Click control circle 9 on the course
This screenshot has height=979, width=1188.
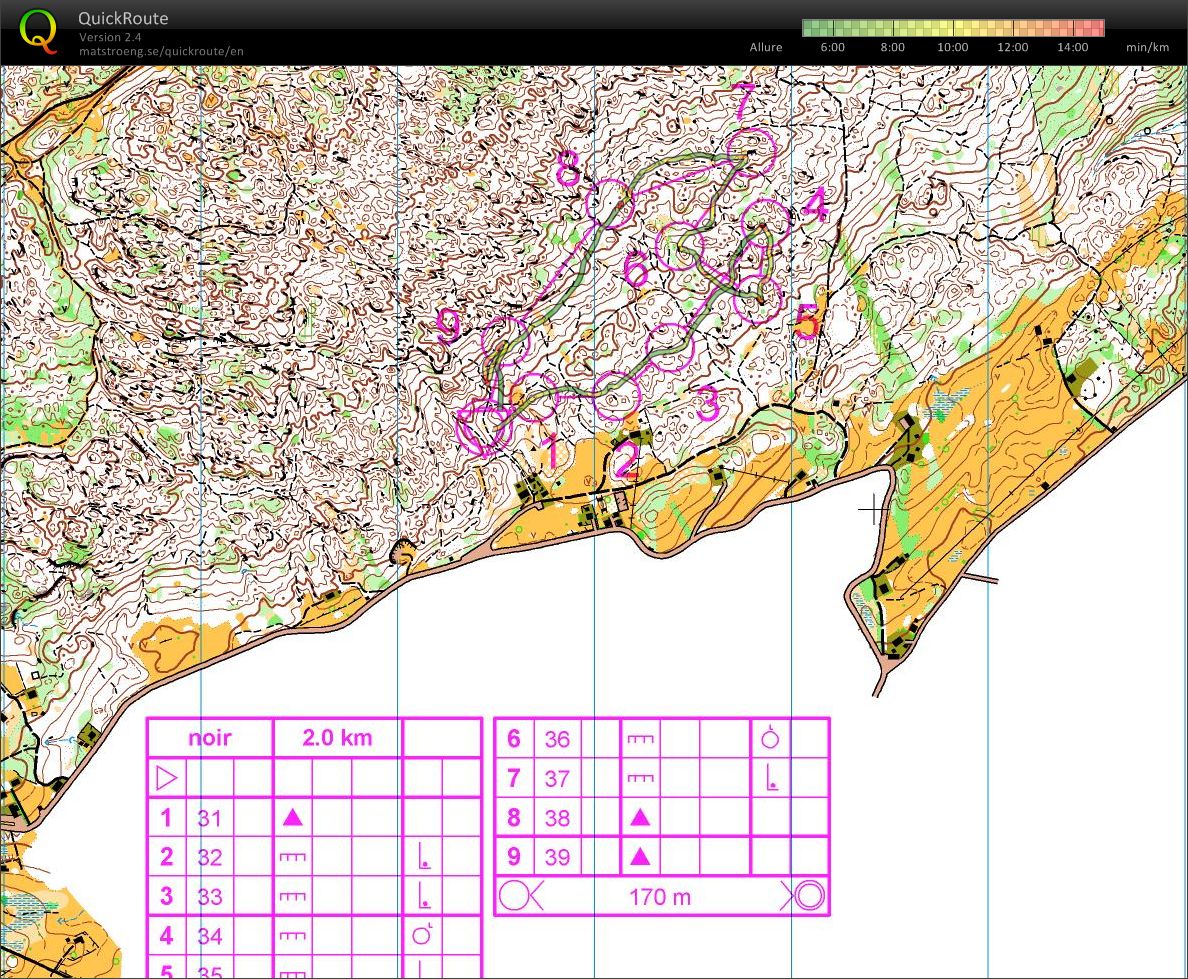click(x=505, y=339)
